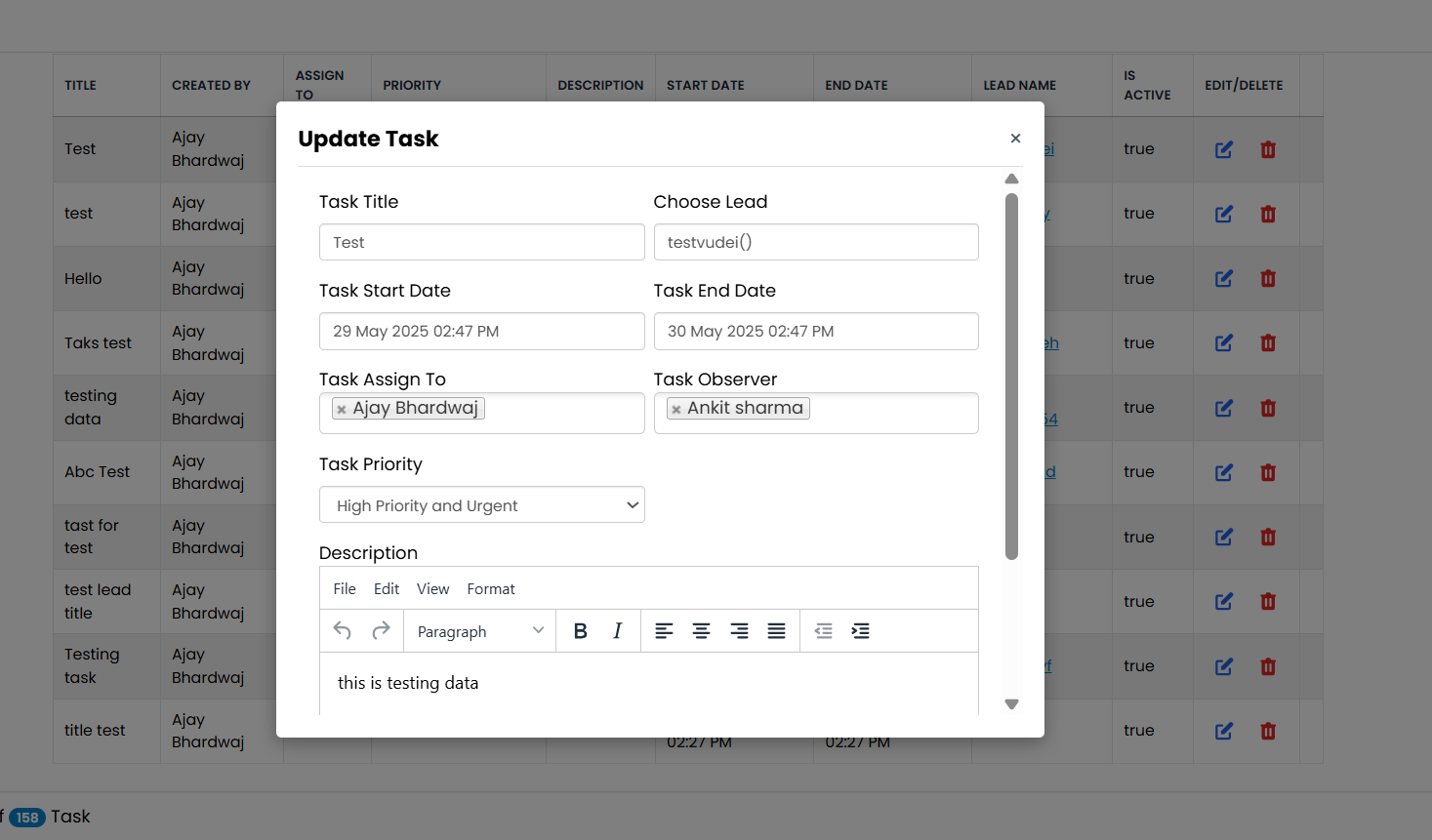Select center text alignment

(701, 630)
